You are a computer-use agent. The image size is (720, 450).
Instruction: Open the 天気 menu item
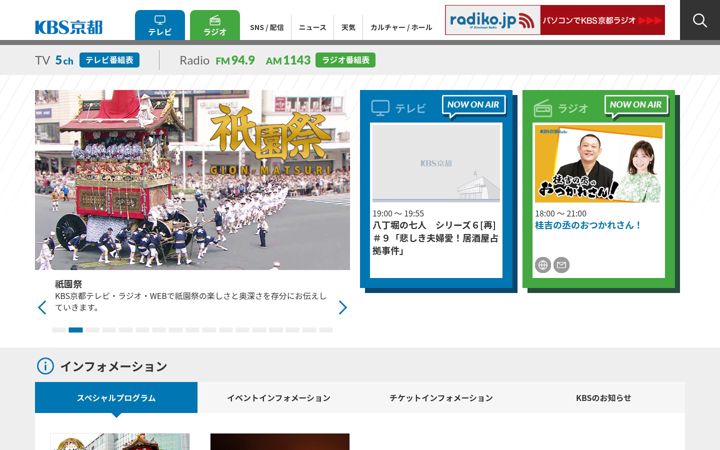tap(348, 28)
